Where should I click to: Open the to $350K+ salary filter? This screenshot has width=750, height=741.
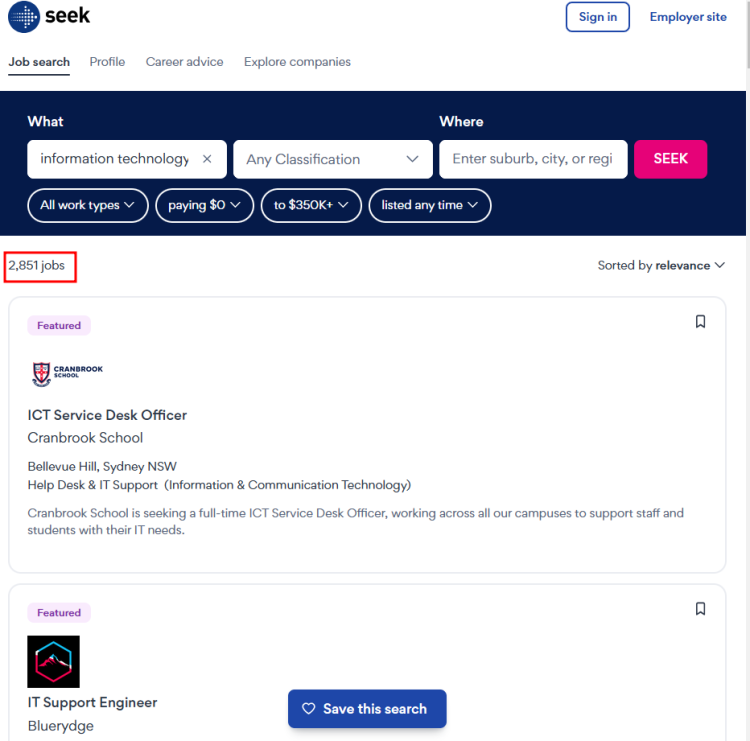tap(311, 205)
